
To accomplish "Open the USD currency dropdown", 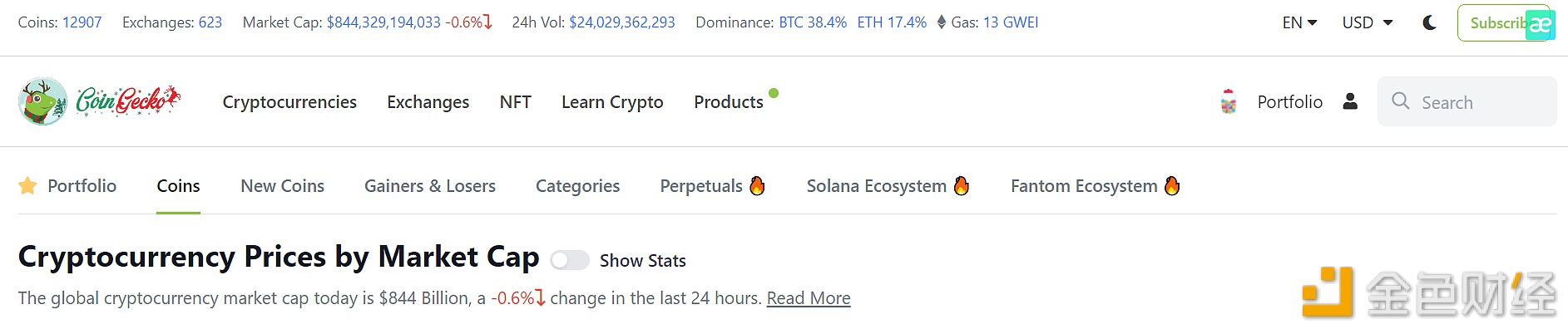I will [1368, 22].
